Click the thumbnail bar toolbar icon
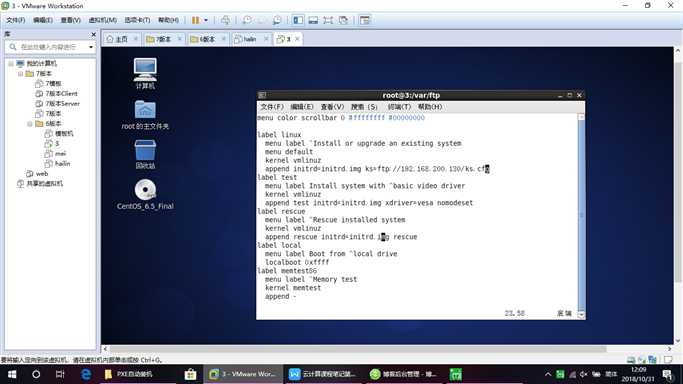The height and width of the screenshot is (384, 683). point(313,20)
